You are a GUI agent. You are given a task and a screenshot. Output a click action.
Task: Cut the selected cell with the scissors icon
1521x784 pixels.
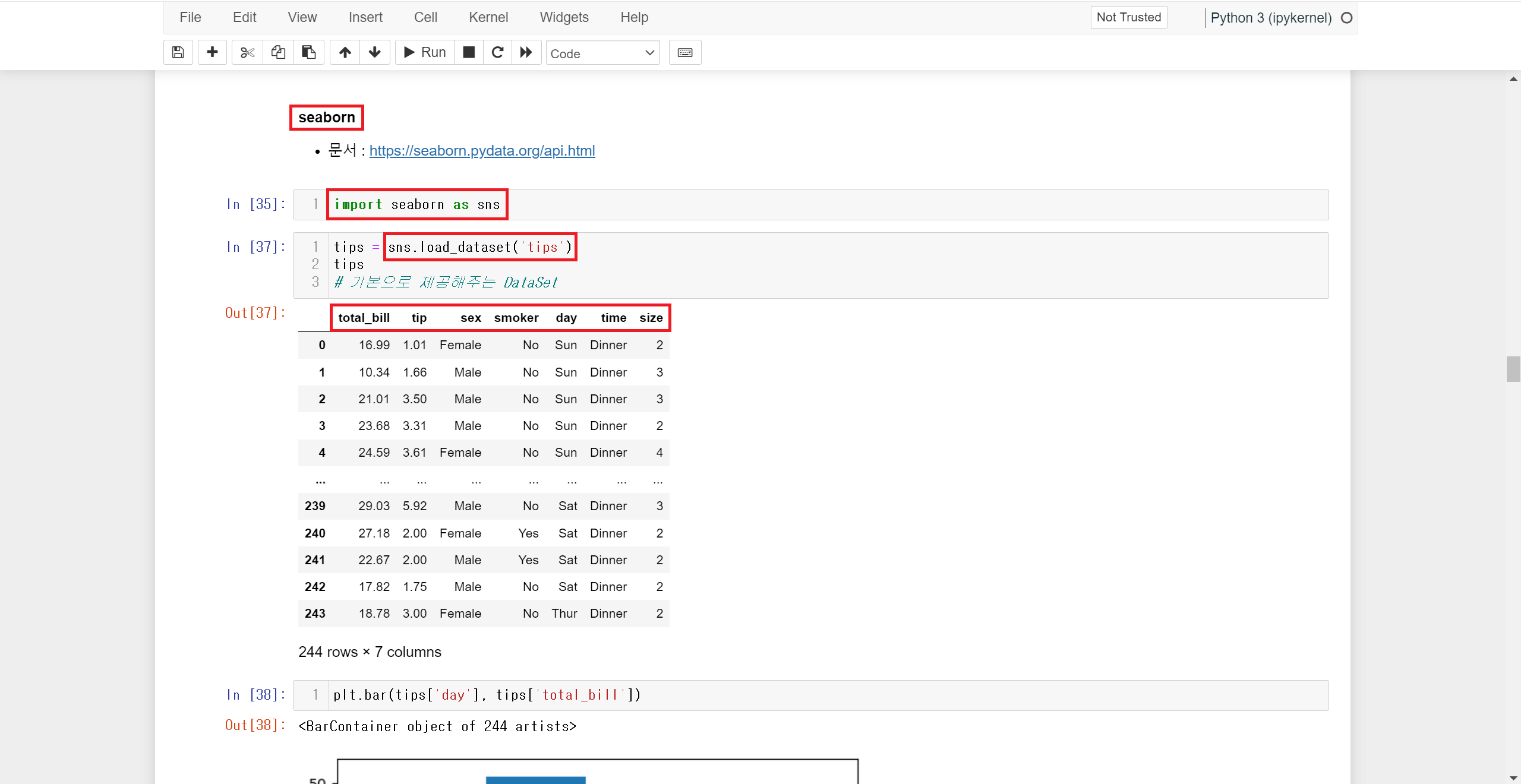point(247,52)
